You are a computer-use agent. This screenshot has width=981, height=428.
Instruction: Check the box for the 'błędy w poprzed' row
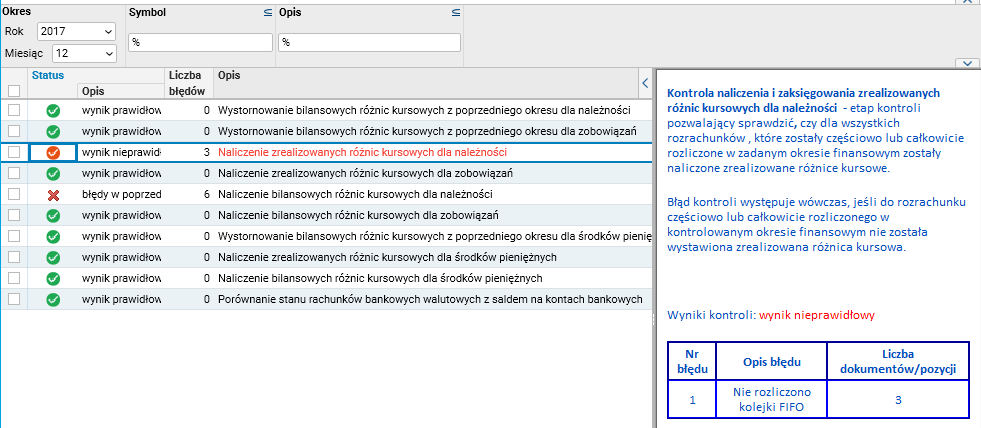14,194
